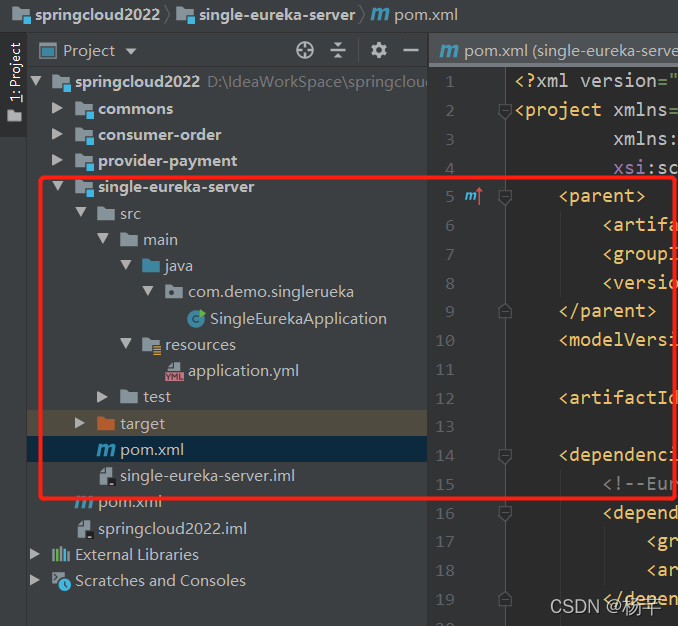Hide the Project tool window via minus icon

click(x=411, y=51)
